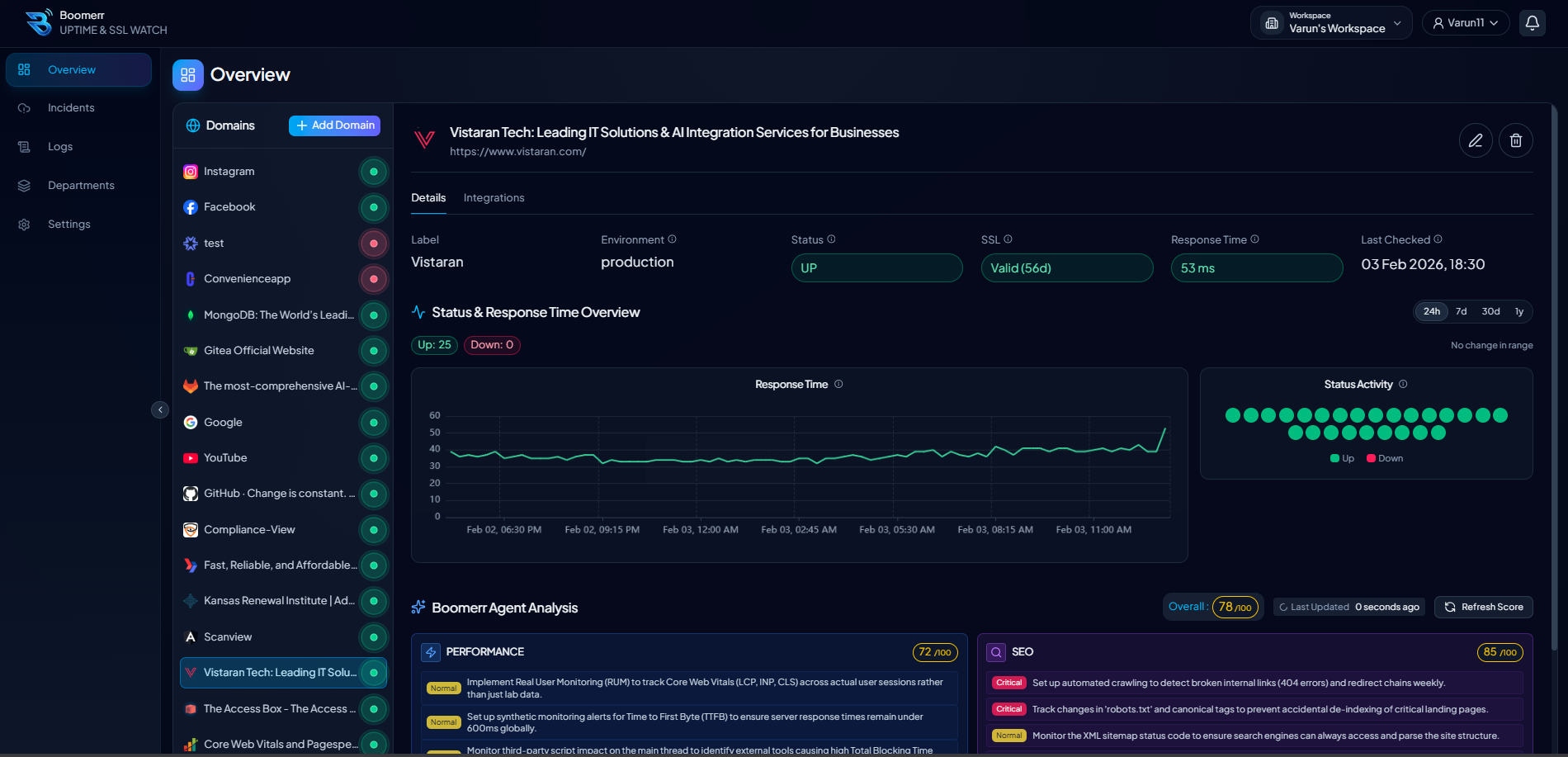Select the 30d time range
This screenshot has width=1568, height=757.
pyautogui.click(x=1490, y=312)
